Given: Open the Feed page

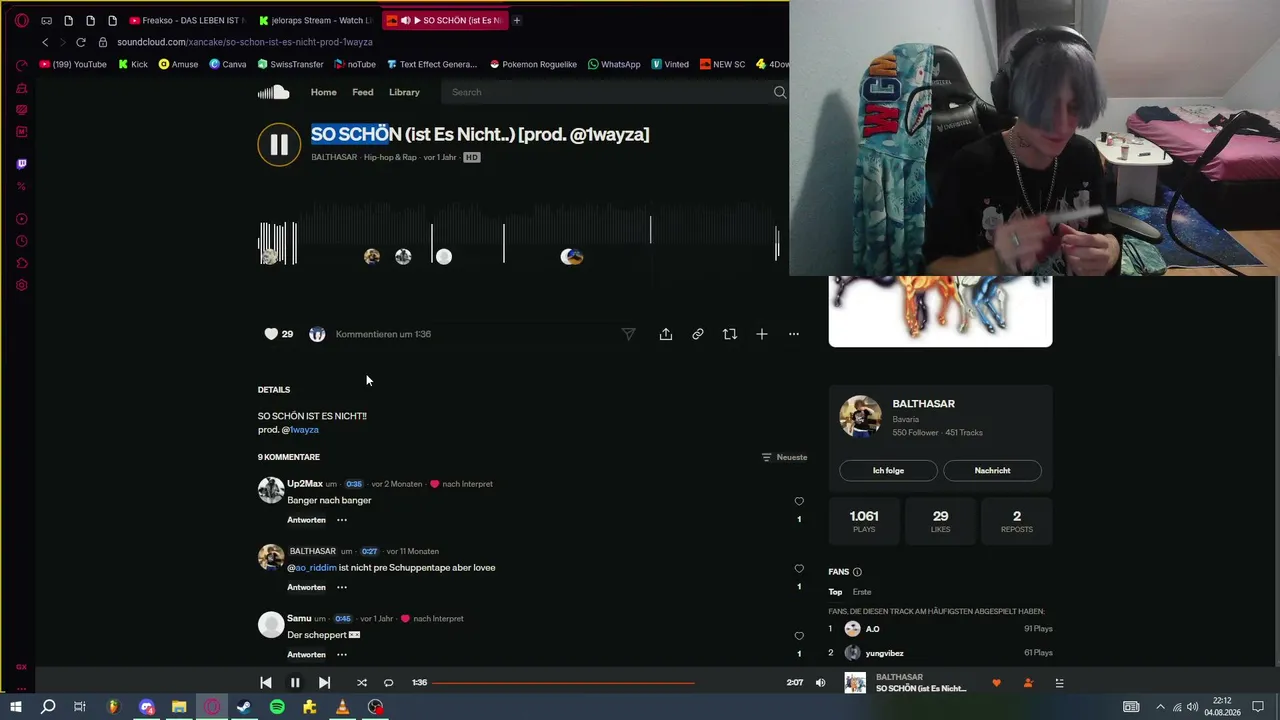Looking at the screenshot, I should click(x=363, y=92).
